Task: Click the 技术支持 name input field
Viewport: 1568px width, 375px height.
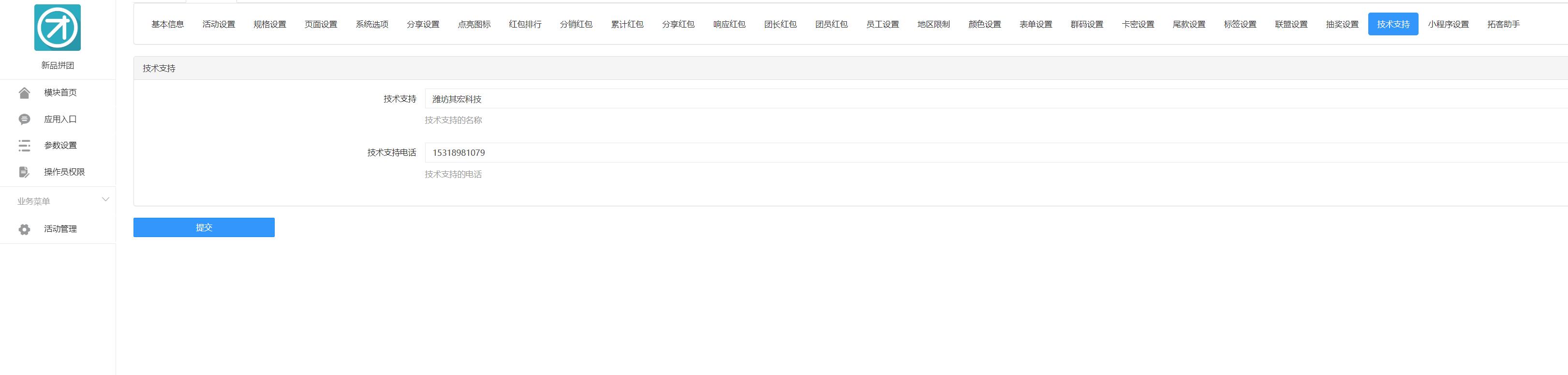Action: (996, 99)
